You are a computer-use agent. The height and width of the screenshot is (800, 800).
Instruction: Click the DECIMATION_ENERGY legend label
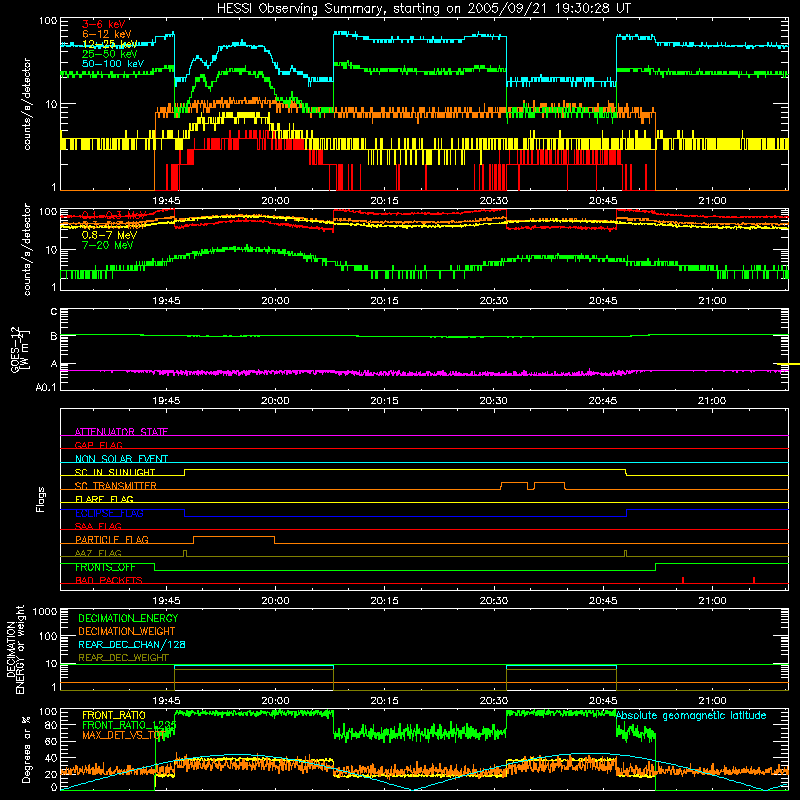point(128,618)
